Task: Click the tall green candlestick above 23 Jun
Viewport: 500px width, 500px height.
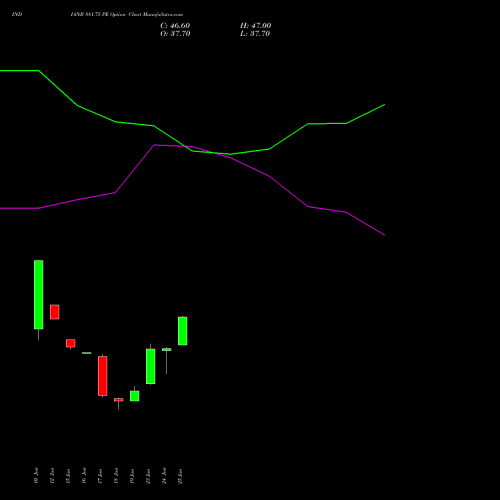Action: (x=151, y=366)
